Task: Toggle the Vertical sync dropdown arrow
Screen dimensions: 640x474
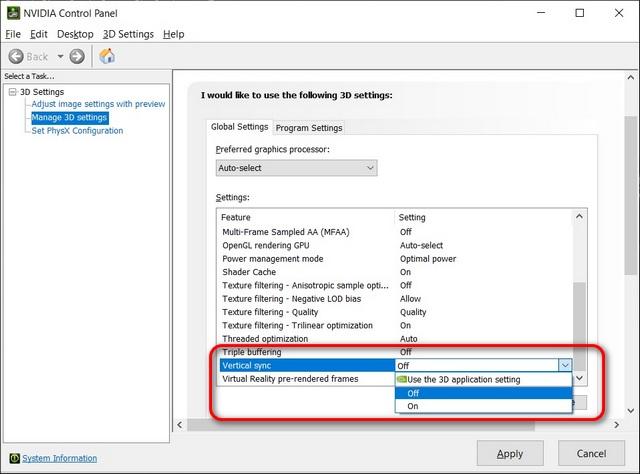Action: point(565,365)
